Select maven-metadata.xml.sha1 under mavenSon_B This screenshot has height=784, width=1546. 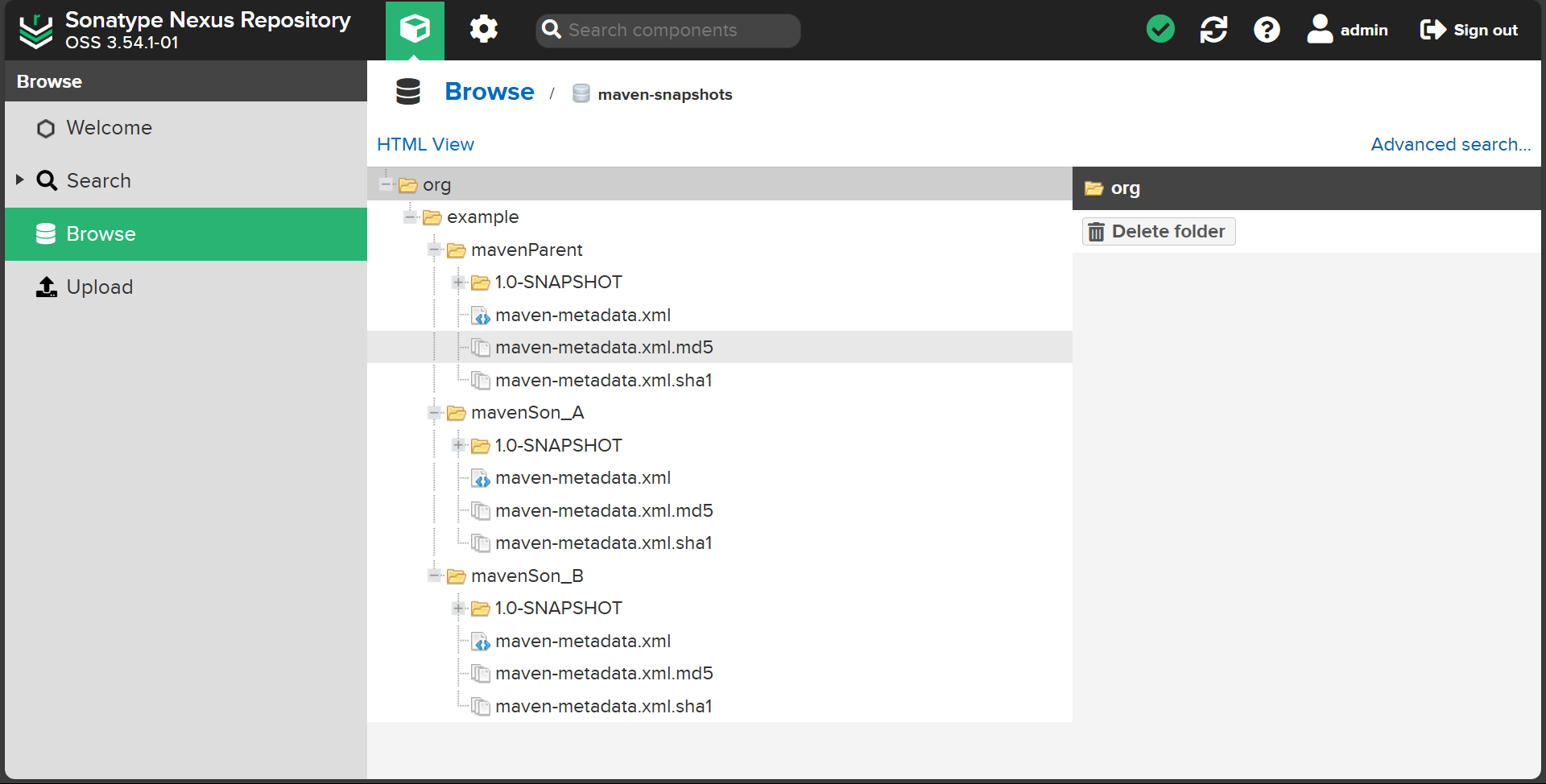pos(720,707)
